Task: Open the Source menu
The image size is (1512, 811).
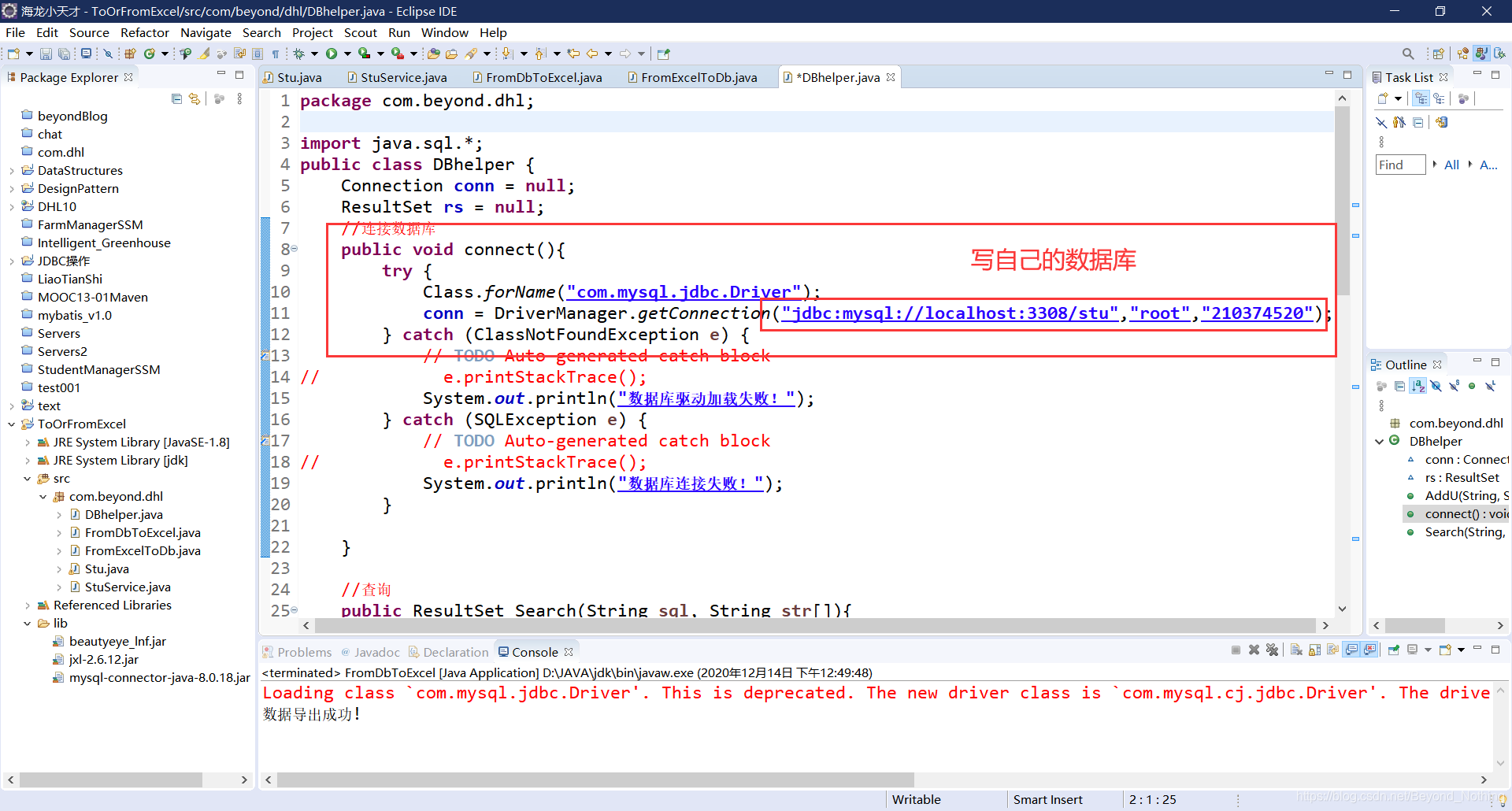Action: (88, 32)
